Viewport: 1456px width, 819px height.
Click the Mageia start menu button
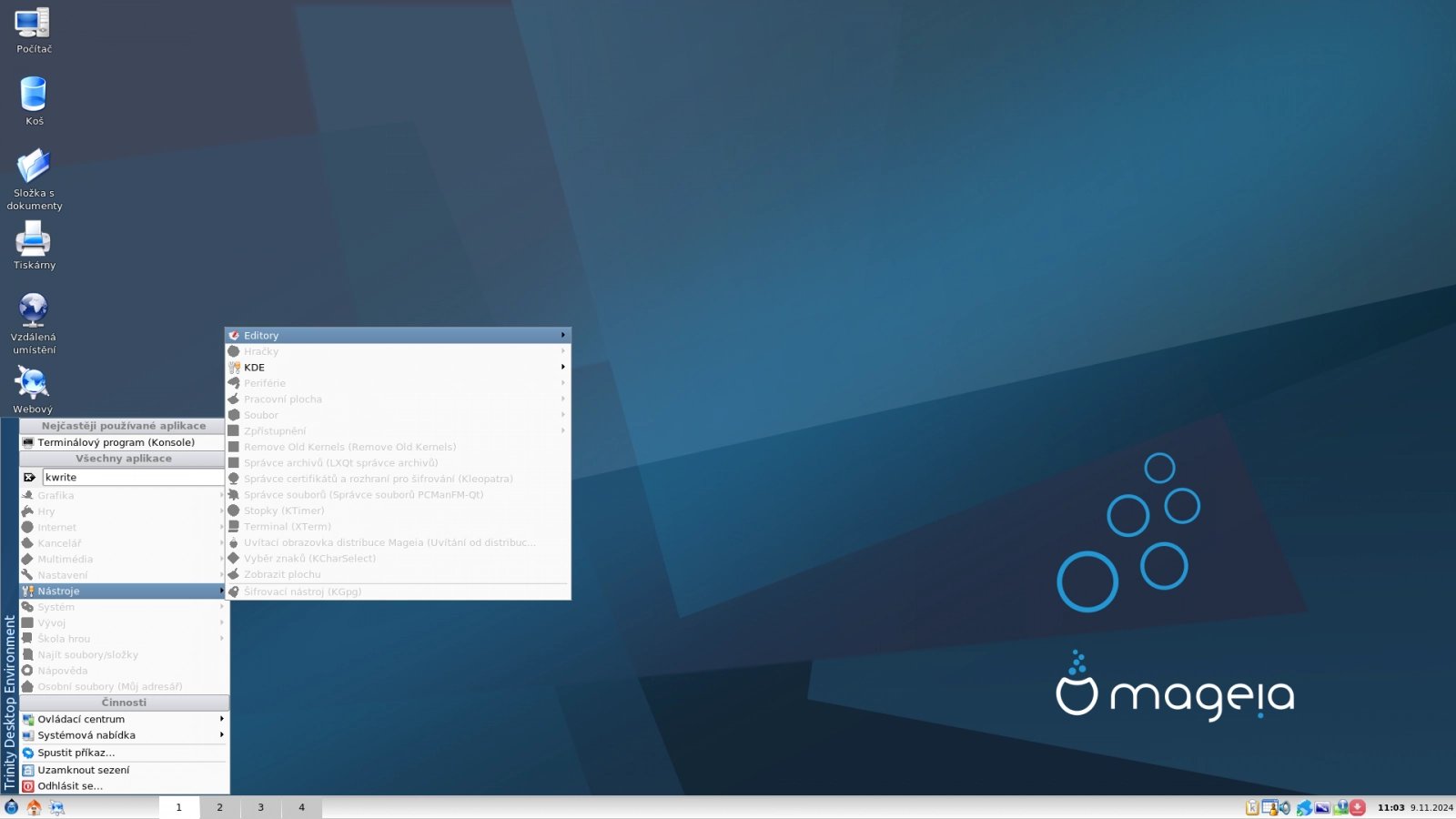click(x=11, y=807)
